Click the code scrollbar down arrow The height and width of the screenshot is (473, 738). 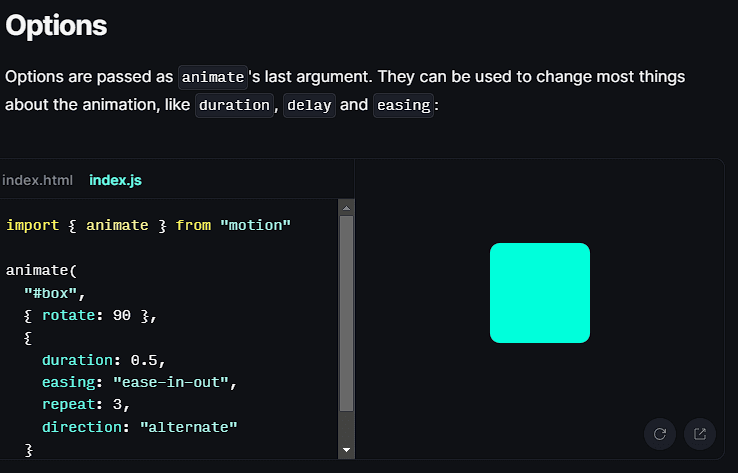pyautogui.click(x=347, y=451)
